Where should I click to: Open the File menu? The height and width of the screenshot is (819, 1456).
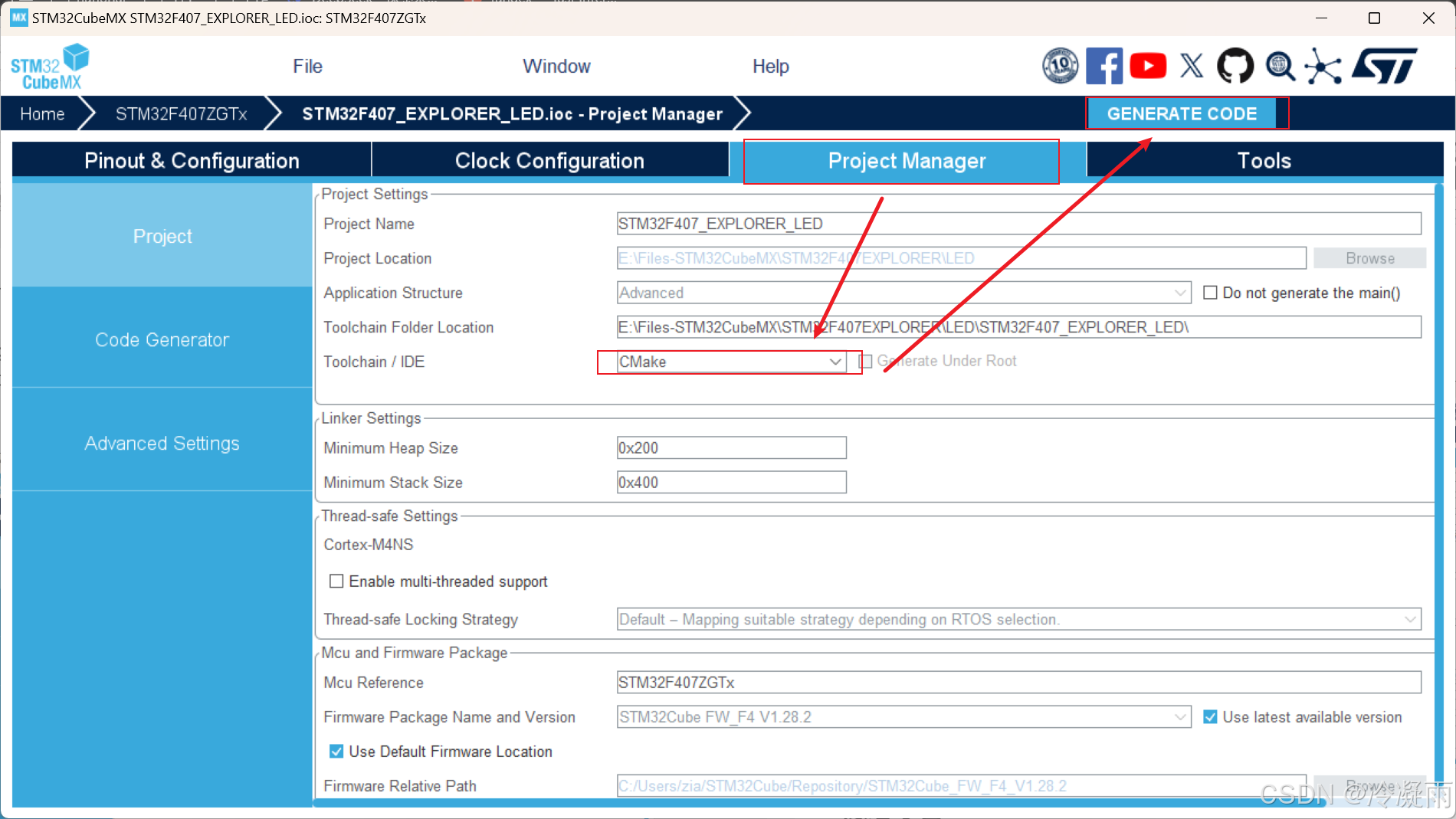(307, 67)
